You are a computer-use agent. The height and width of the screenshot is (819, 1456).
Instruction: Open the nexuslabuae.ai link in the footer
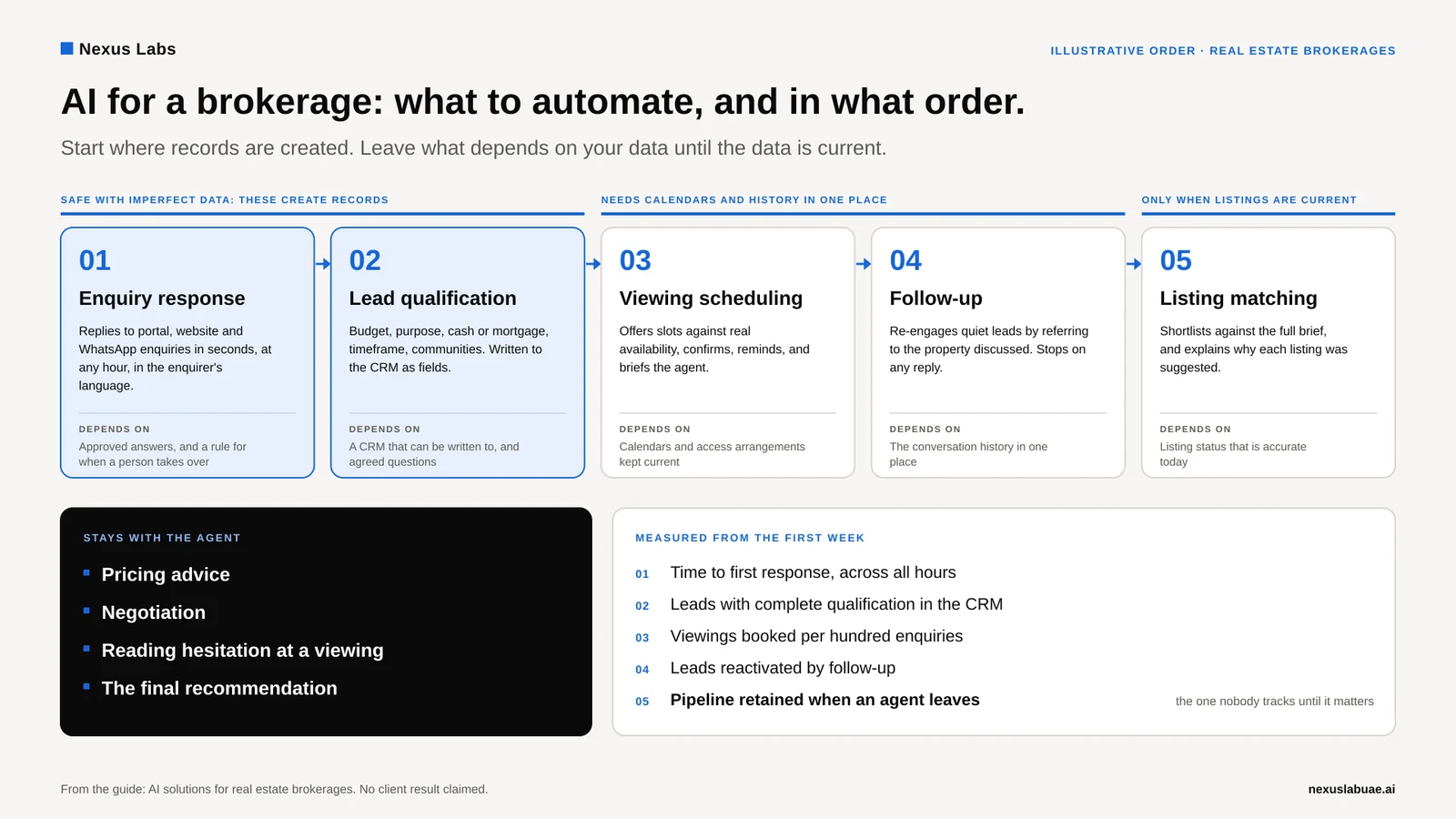tap(1351, 789)
